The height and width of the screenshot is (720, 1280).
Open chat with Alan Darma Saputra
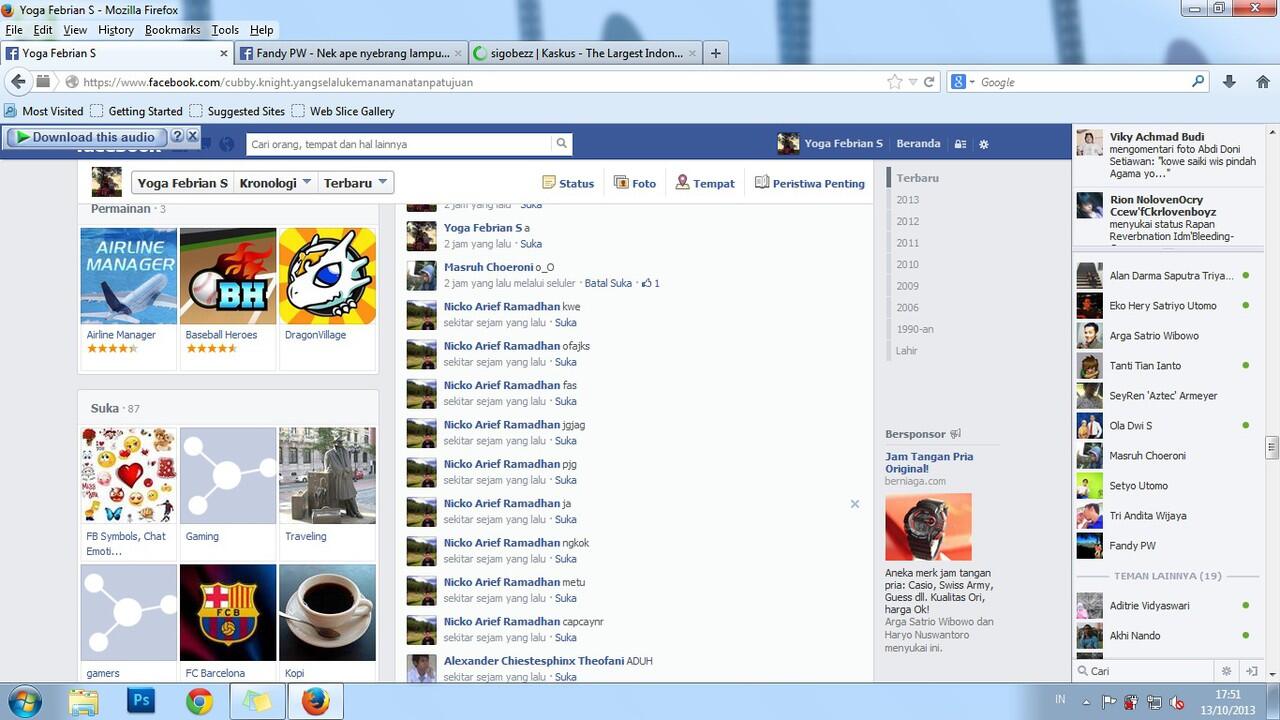tap(1165, 276)
